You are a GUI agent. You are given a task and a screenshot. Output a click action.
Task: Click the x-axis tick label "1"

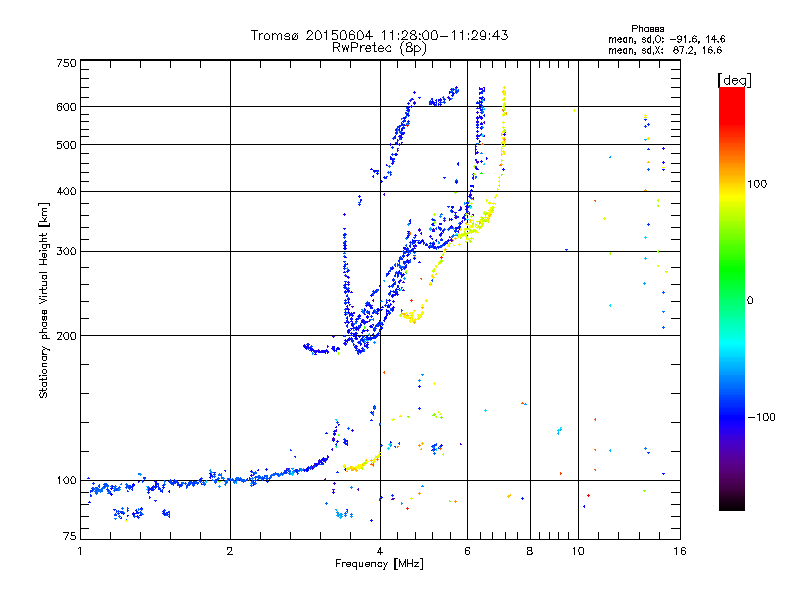click(80, 551)
